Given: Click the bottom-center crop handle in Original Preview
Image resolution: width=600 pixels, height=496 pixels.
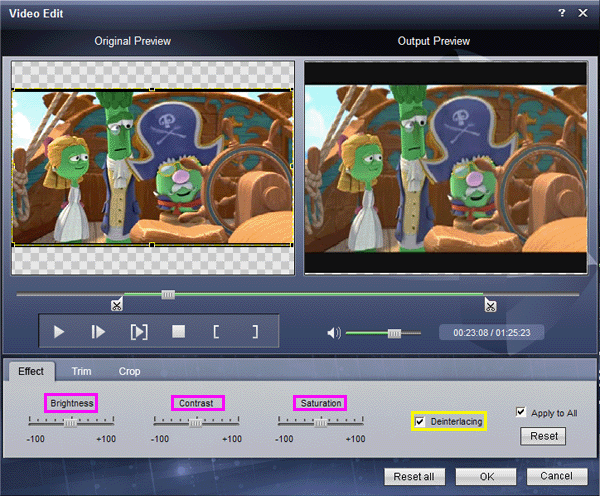Looking at the screenshot, I should tap(152, 245).
